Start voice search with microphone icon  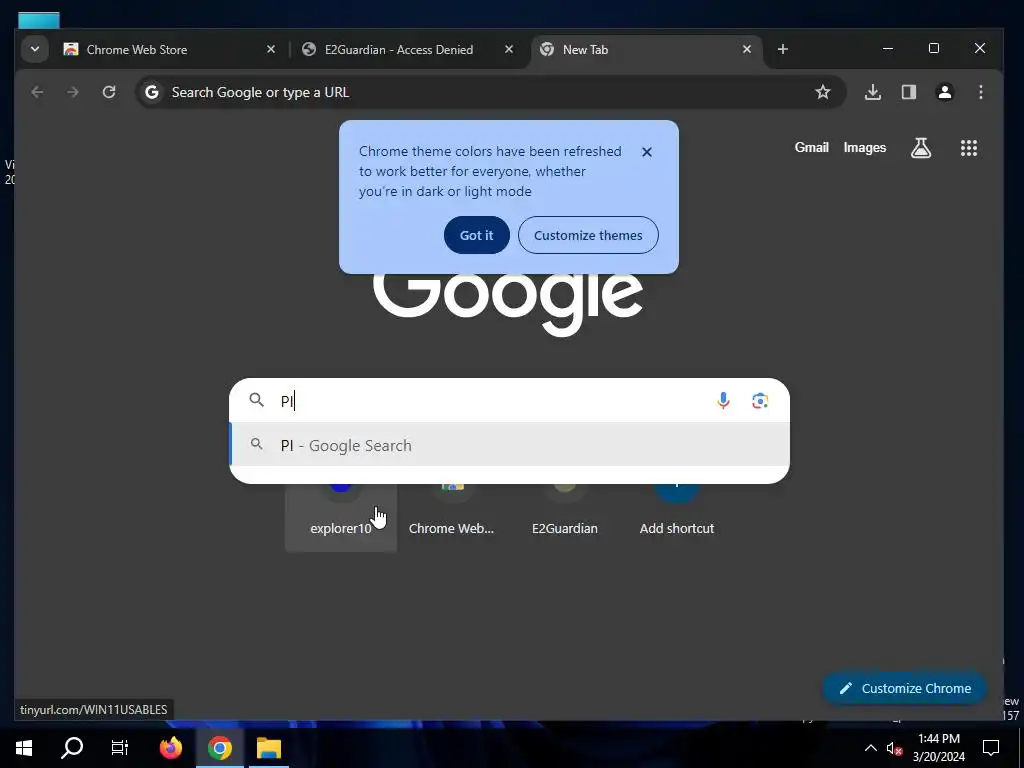pos(723,400)
